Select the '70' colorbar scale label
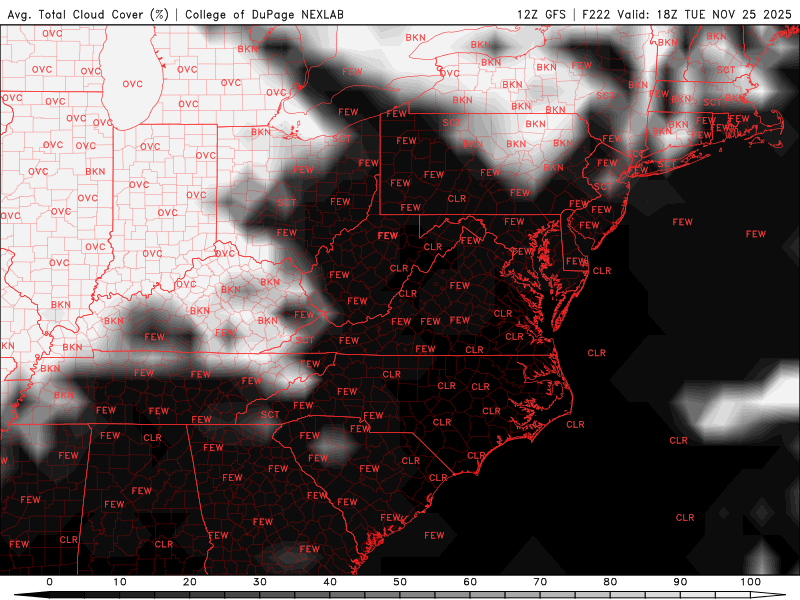The image size is (800, 600). pyautogui.click(x=540, y=582)
